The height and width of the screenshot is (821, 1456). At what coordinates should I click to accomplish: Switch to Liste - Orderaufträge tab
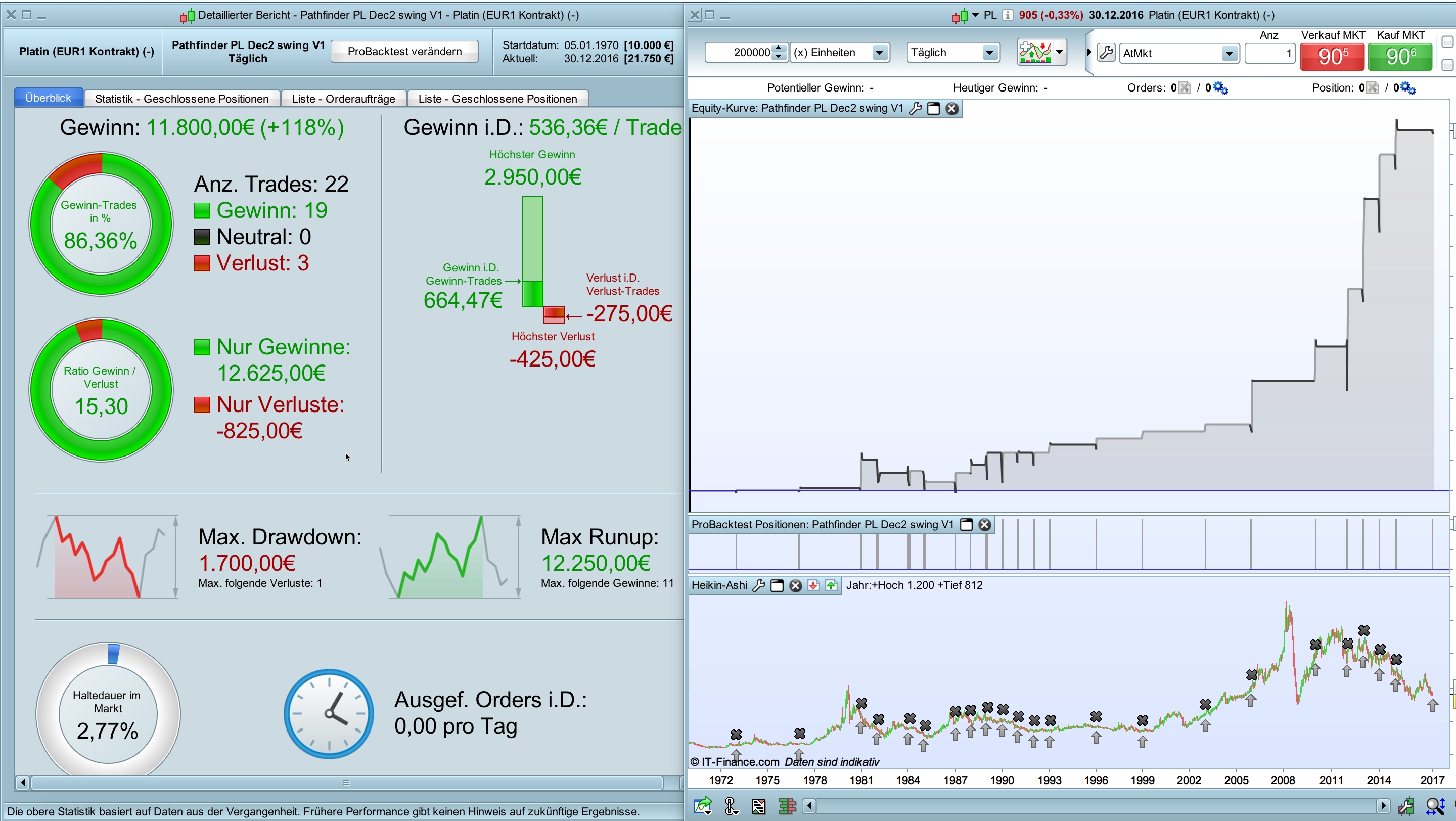click(343, 99)
